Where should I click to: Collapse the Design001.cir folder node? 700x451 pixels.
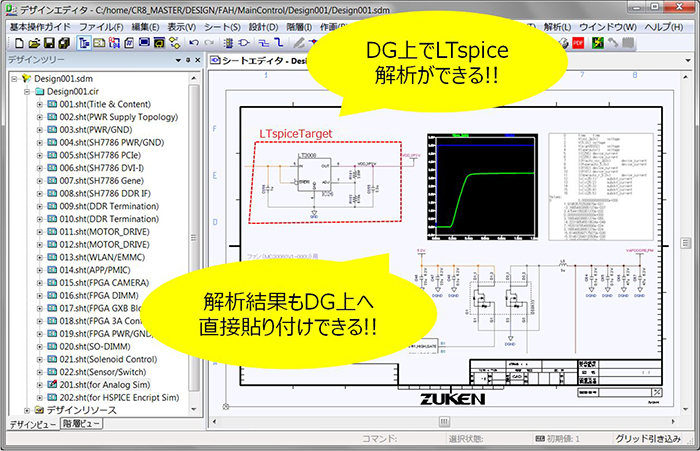[x=27, y=92]
